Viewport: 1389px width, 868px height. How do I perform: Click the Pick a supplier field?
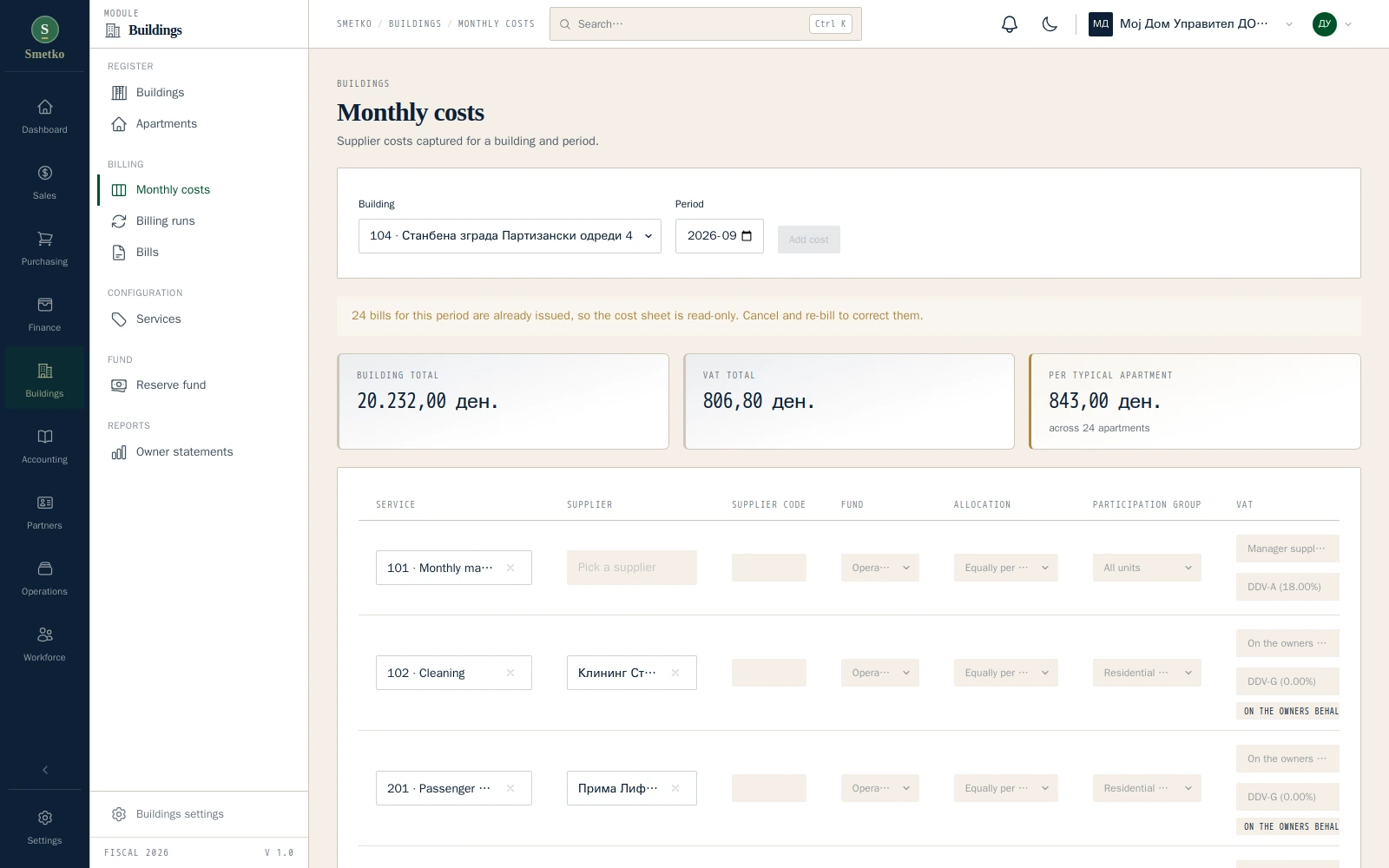pyautogui.click(x=631, y=568)
